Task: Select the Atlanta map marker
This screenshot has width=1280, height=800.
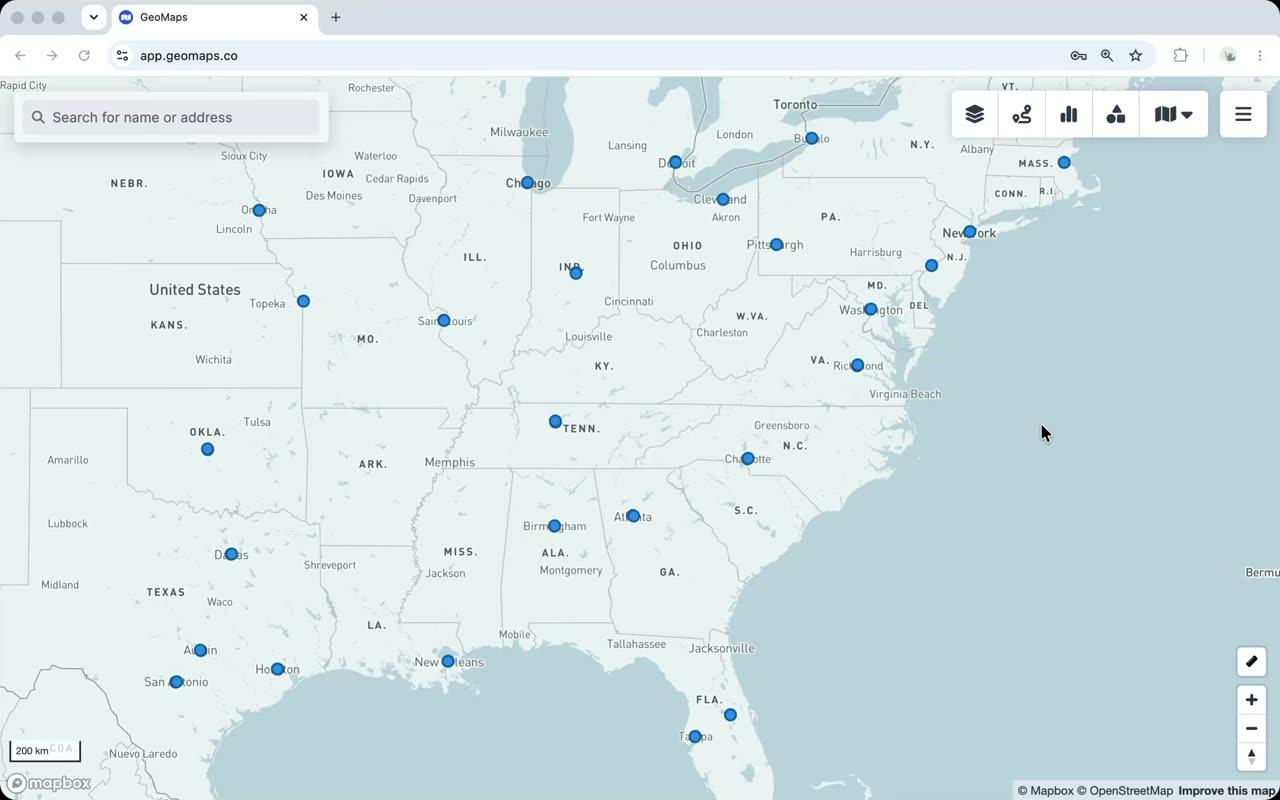Action: tap(633, 516)
